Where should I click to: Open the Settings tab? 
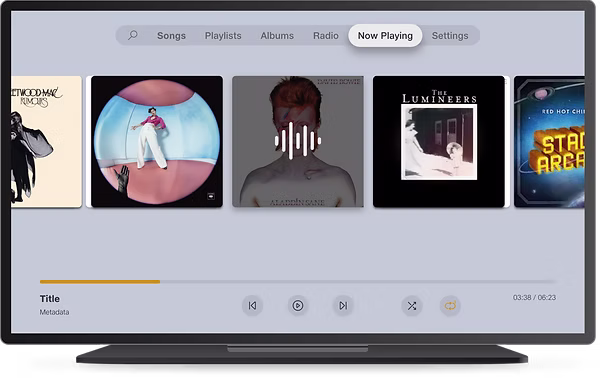[x=450, y=36]
